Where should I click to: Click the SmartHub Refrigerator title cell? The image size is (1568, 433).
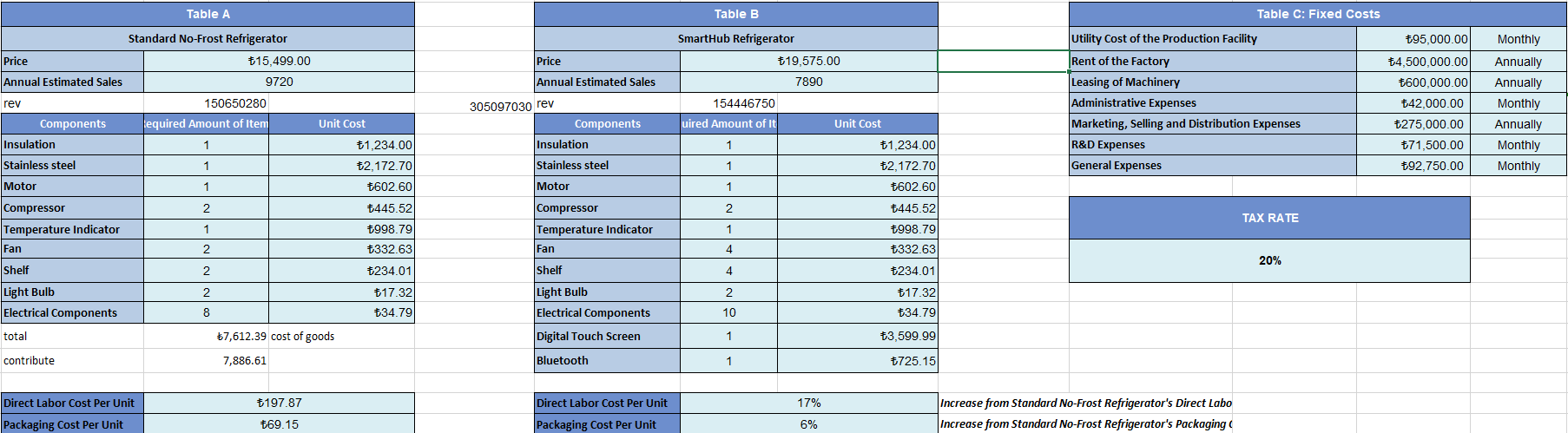(736, 38)
